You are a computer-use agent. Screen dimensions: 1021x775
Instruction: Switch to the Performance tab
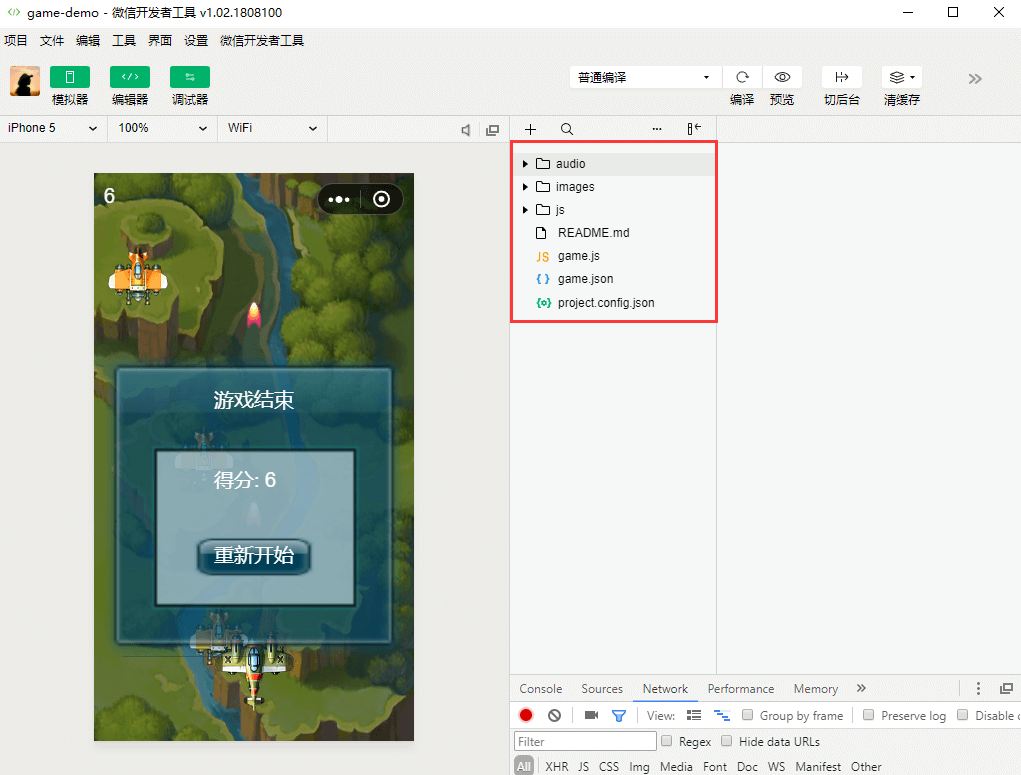(741, 688)
